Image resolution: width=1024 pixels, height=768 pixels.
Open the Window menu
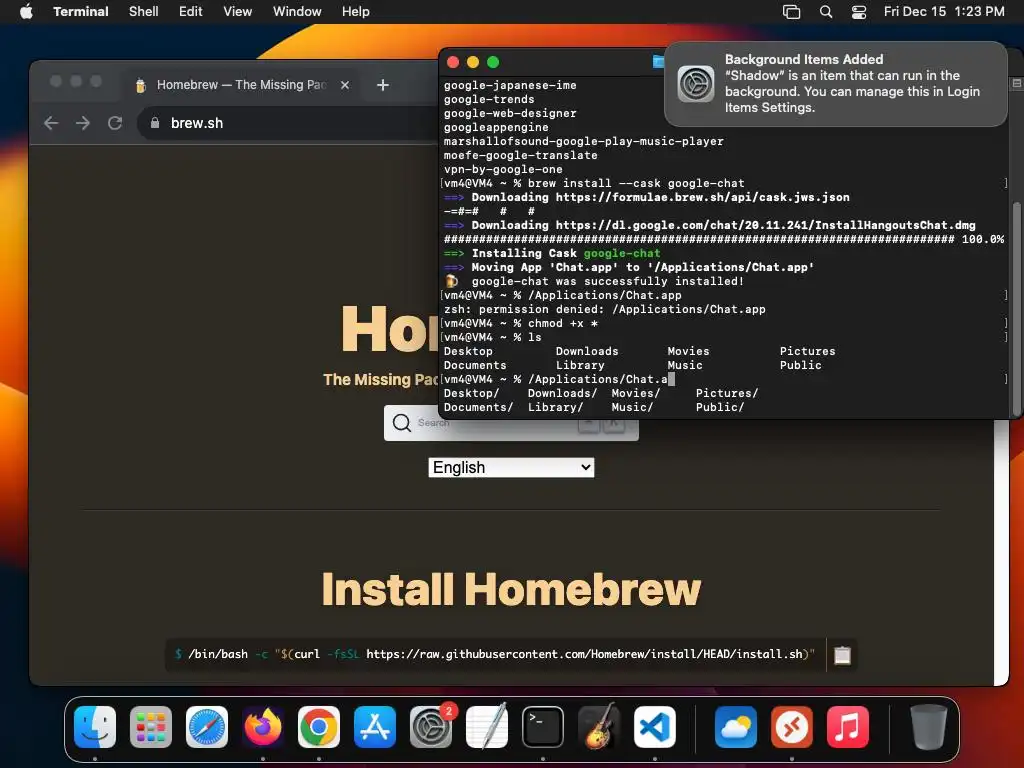(297, 11)
